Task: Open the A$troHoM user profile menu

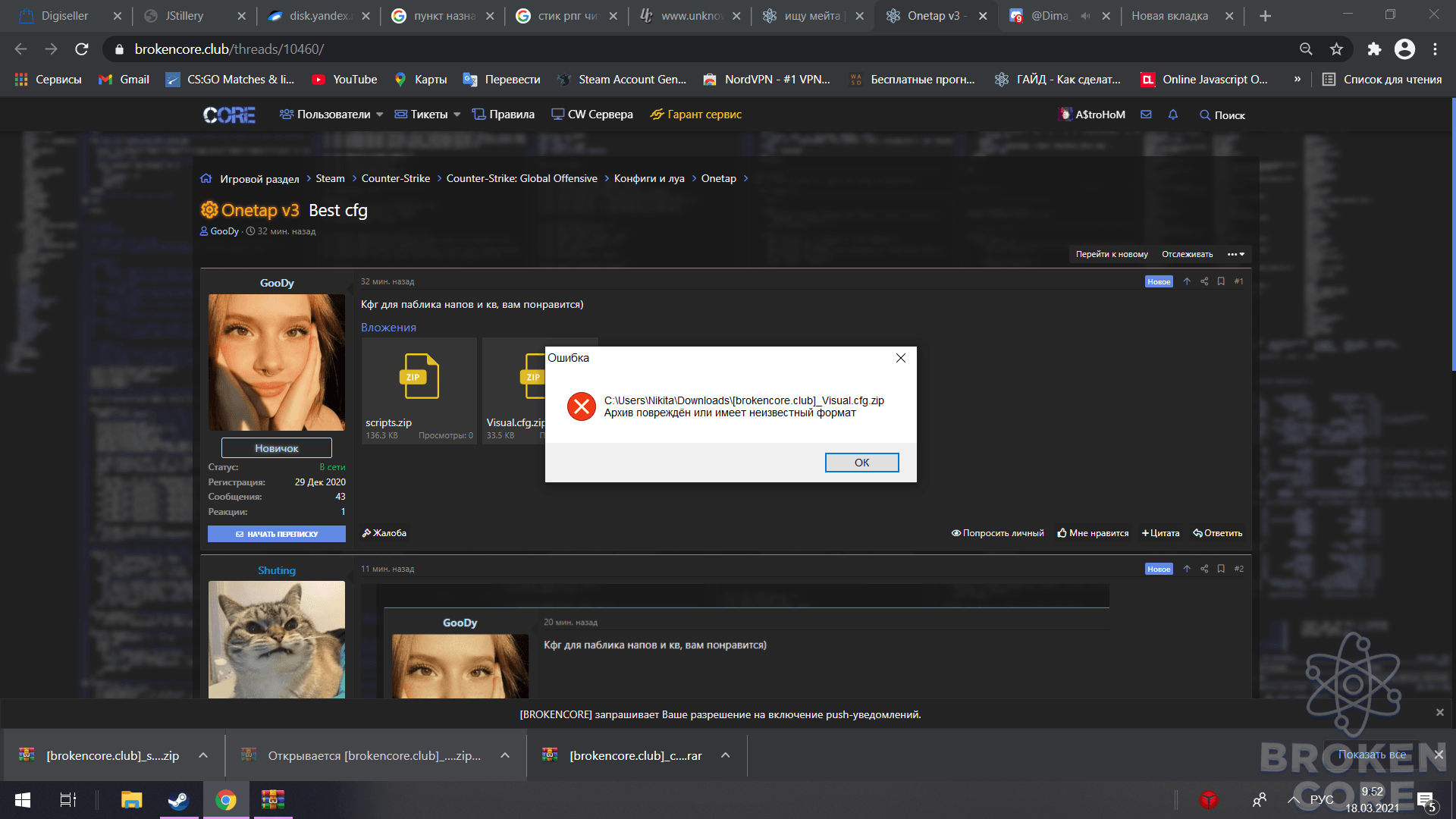Action: point(1092,115)
